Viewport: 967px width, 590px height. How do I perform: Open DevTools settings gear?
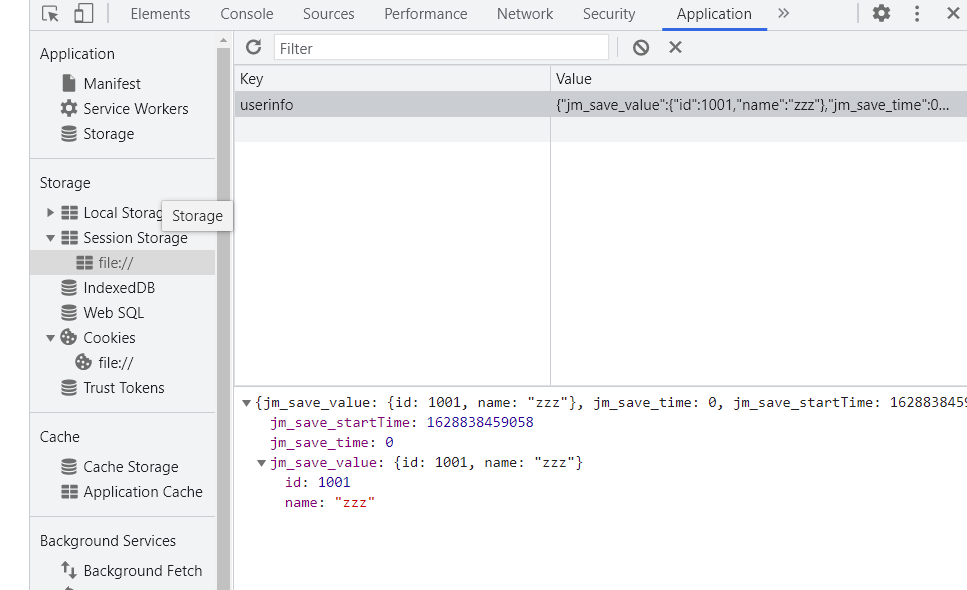(x=881, y=13)
